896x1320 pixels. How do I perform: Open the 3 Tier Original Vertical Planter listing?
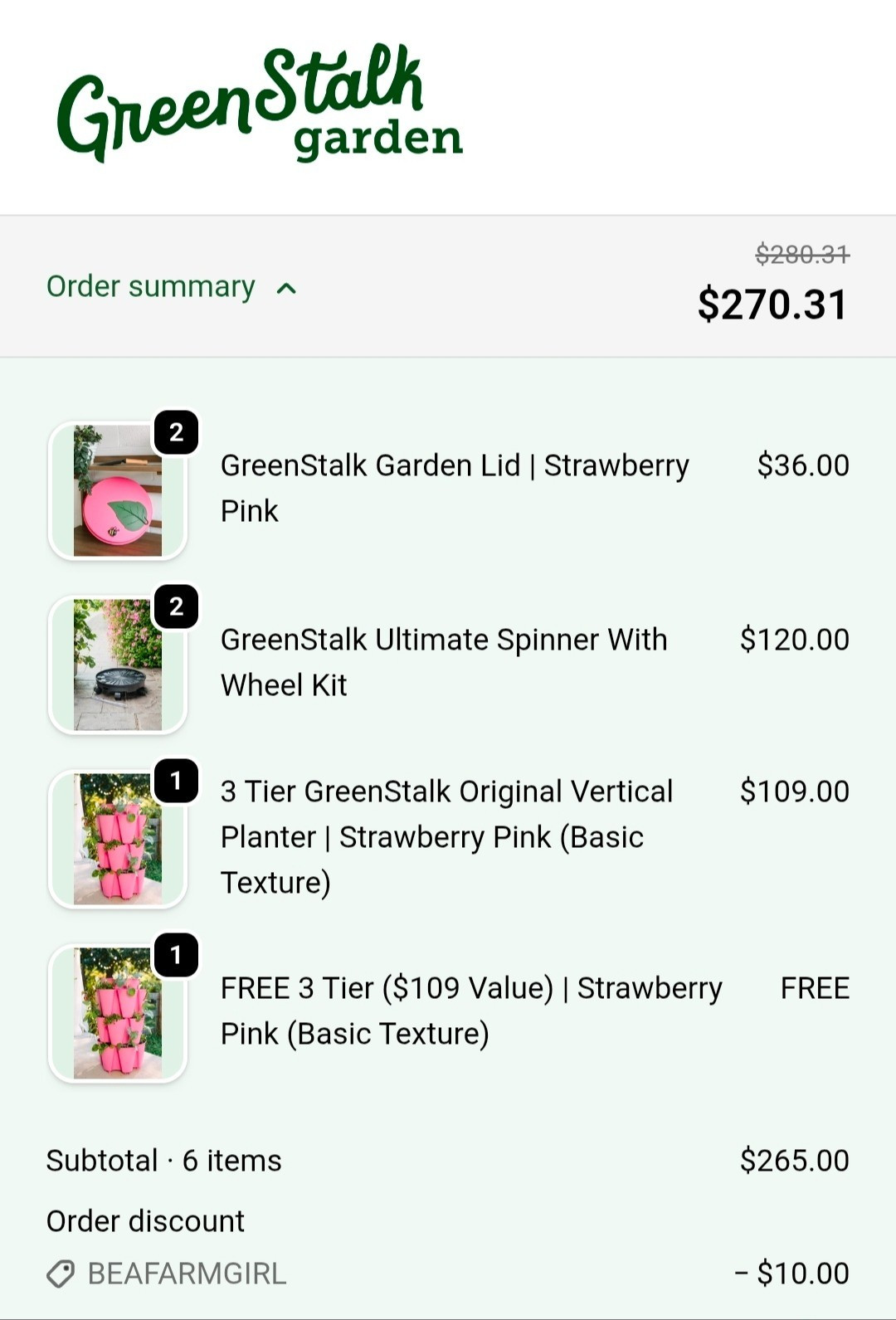[447, 836]
